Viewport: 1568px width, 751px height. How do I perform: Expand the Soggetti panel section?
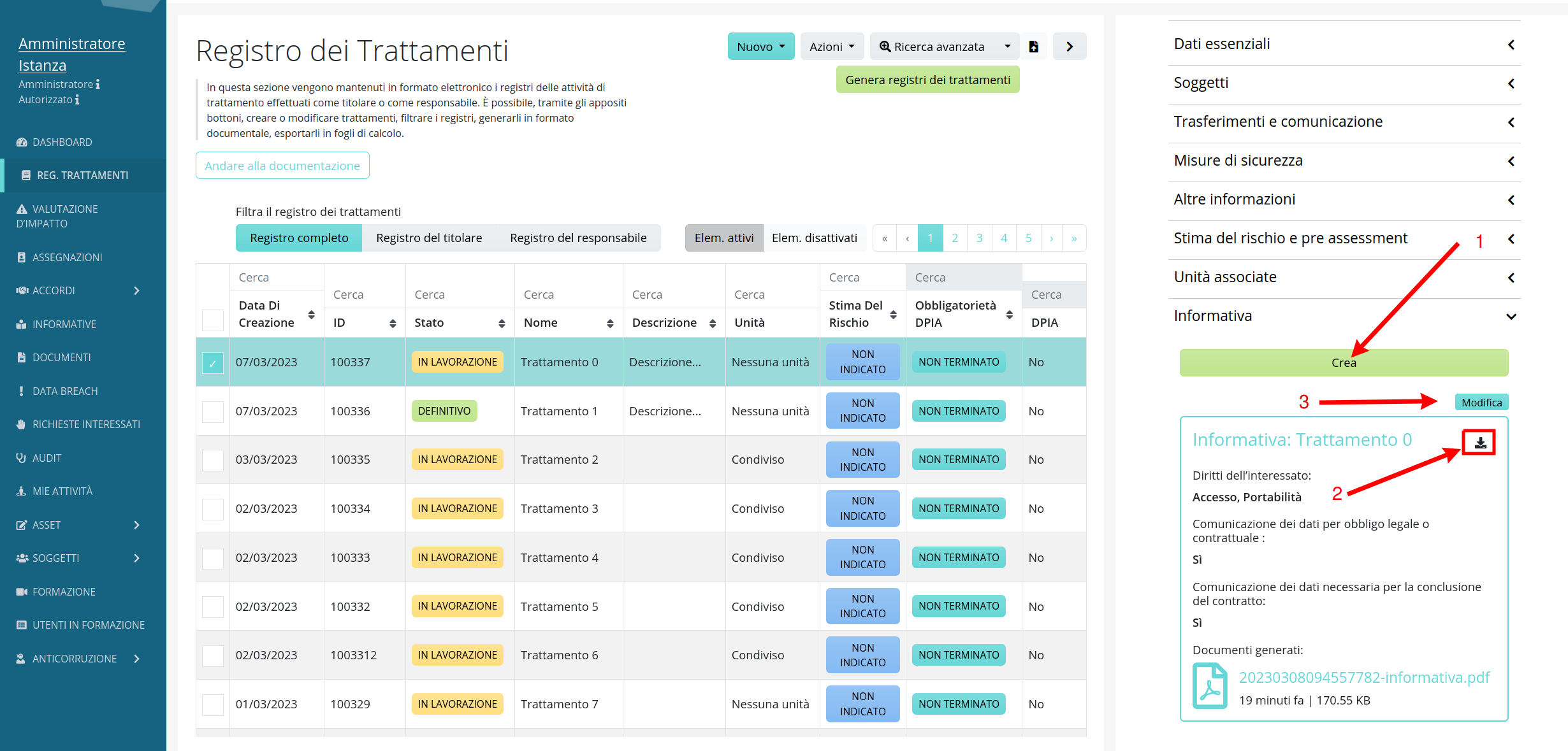tap(1344, 83)
